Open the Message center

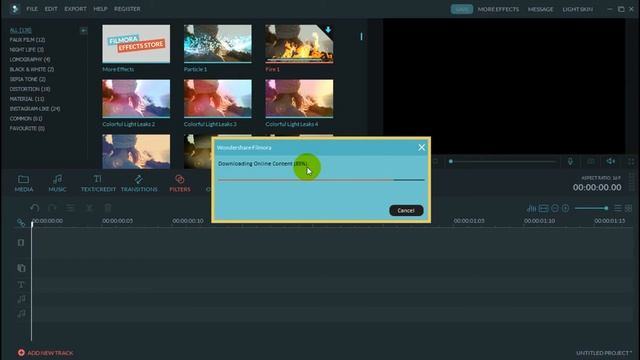[540, 9]
